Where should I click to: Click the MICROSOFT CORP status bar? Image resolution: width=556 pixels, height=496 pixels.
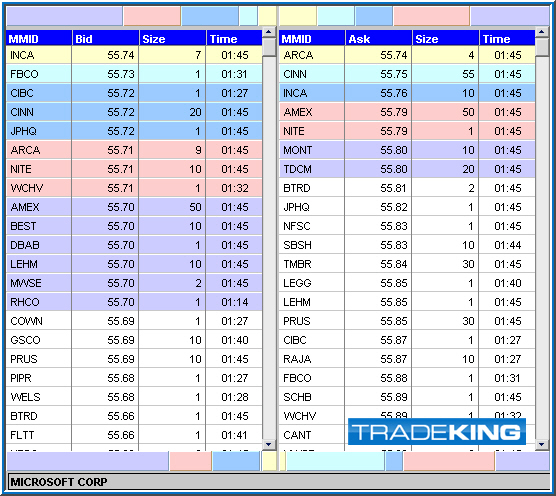tap(278, 482)
